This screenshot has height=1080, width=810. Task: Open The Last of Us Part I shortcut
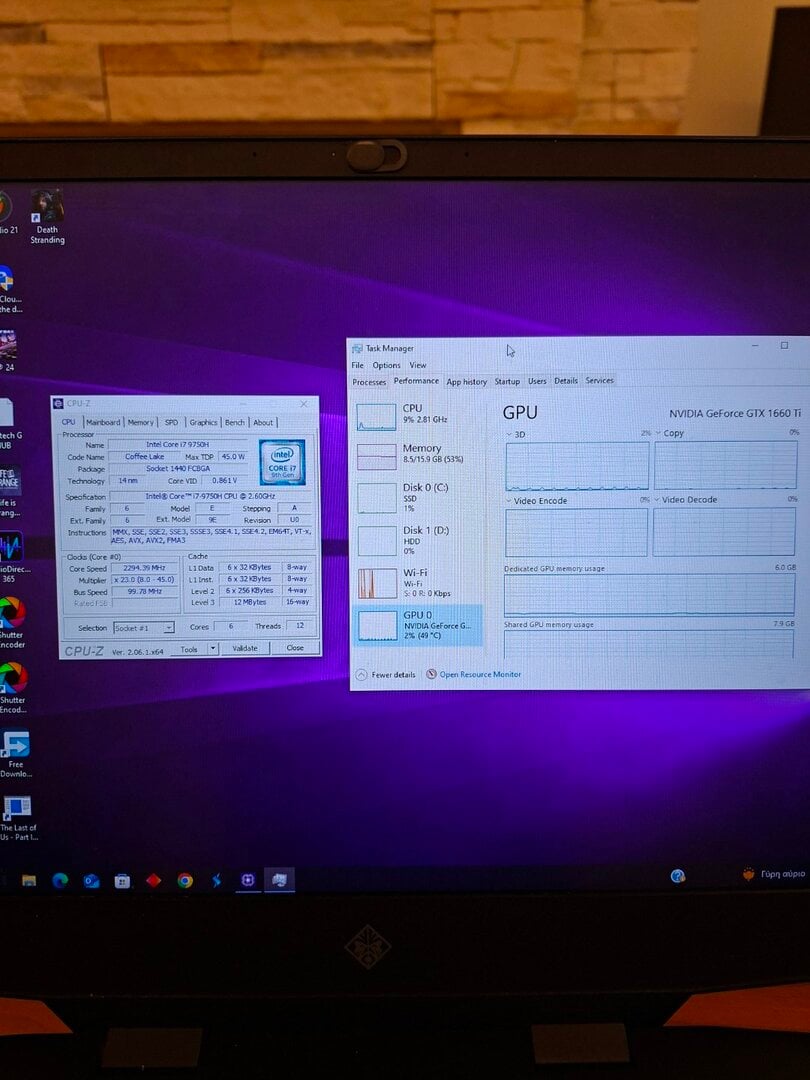pos(17,820)
